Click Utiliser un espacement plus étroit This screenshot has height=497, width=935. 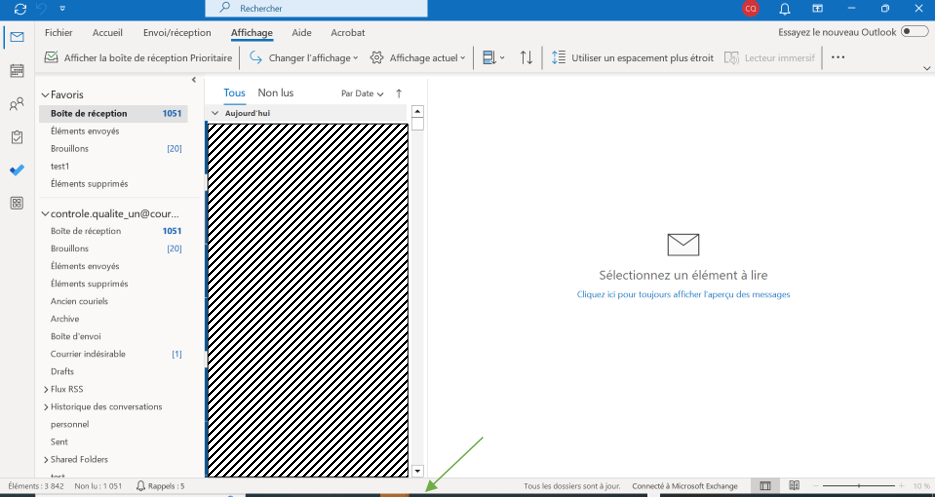click(x=633, y=58)
